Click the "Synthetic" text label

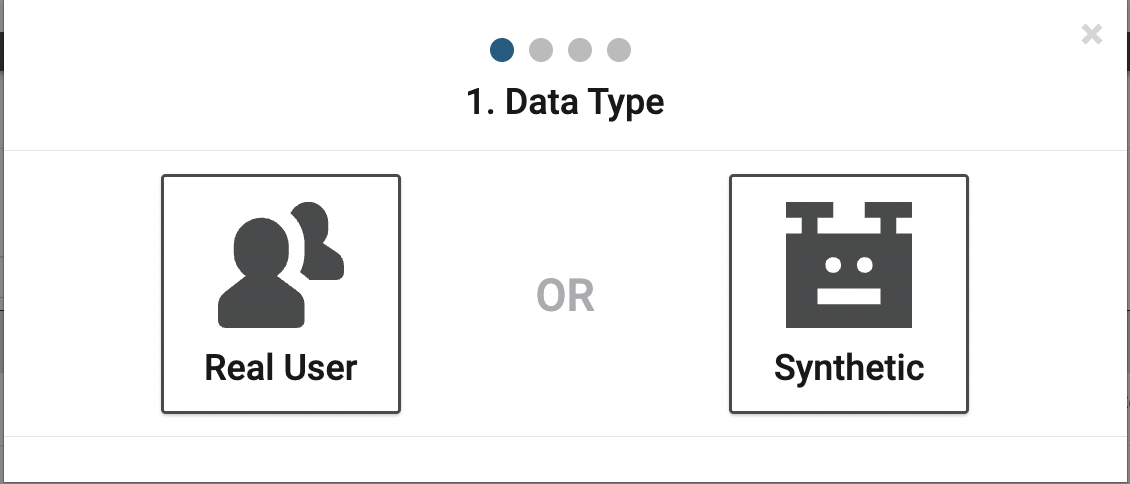pos(849,369)
